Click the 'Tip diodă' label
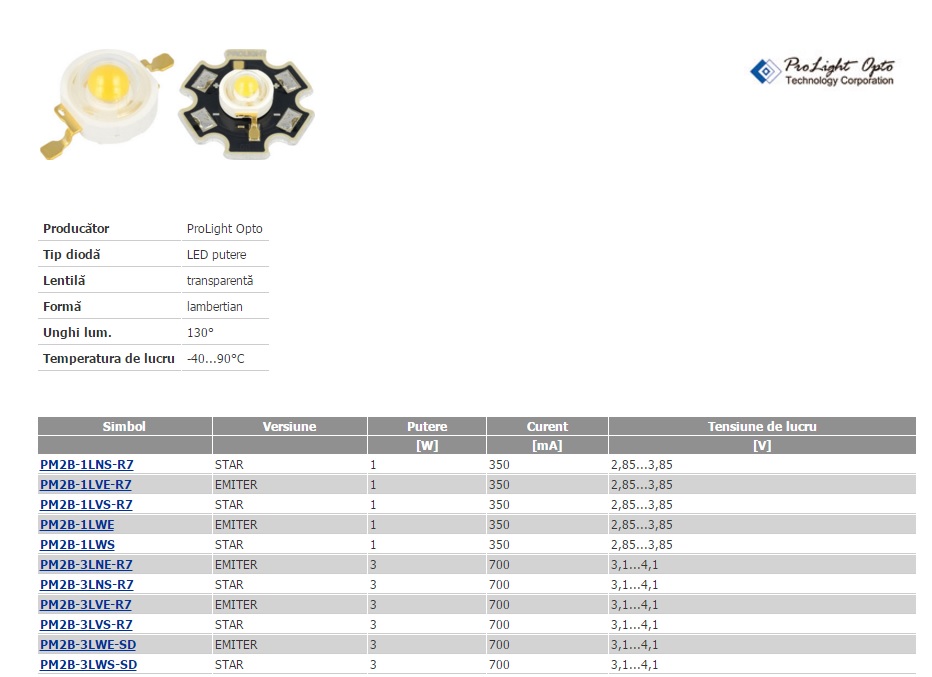 71,255
